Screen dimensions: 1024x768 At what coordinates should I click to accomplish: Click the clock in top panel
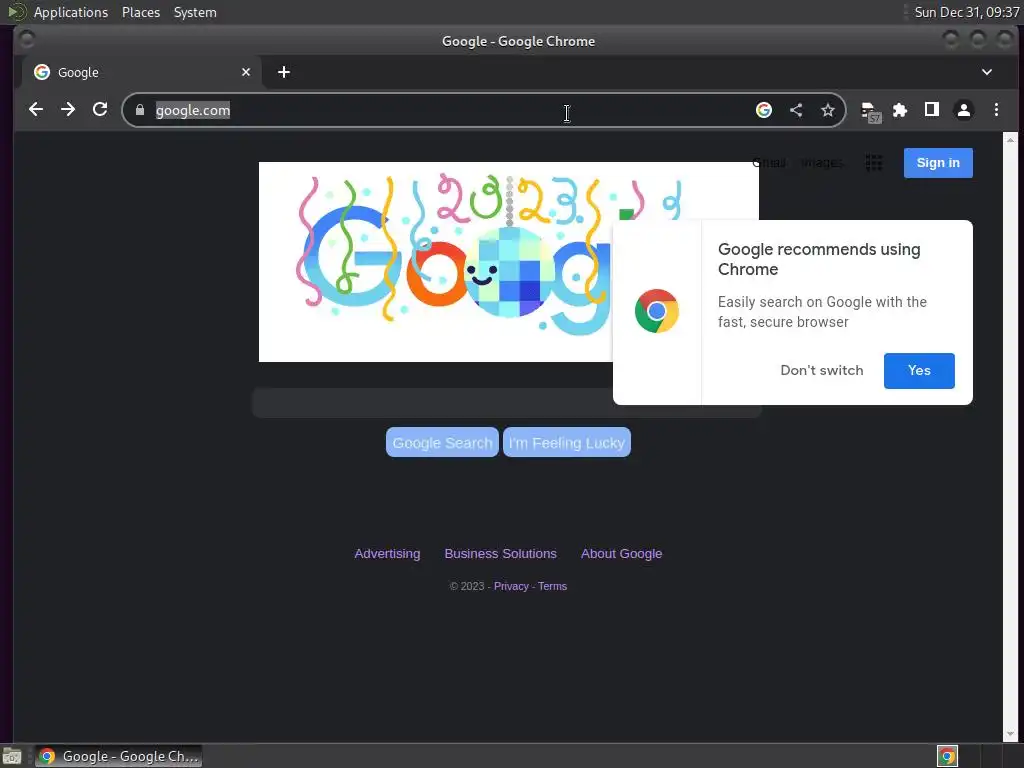pyautogui.click(x=967, y=12)
